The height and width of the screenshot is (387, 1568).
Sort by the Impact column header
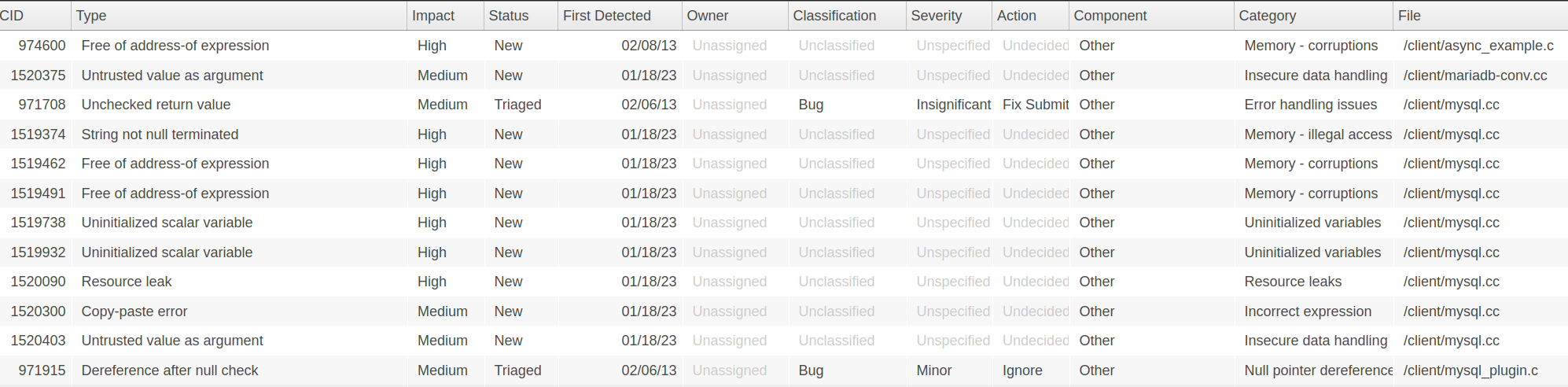pyautogui.click(x=433, y=16)
